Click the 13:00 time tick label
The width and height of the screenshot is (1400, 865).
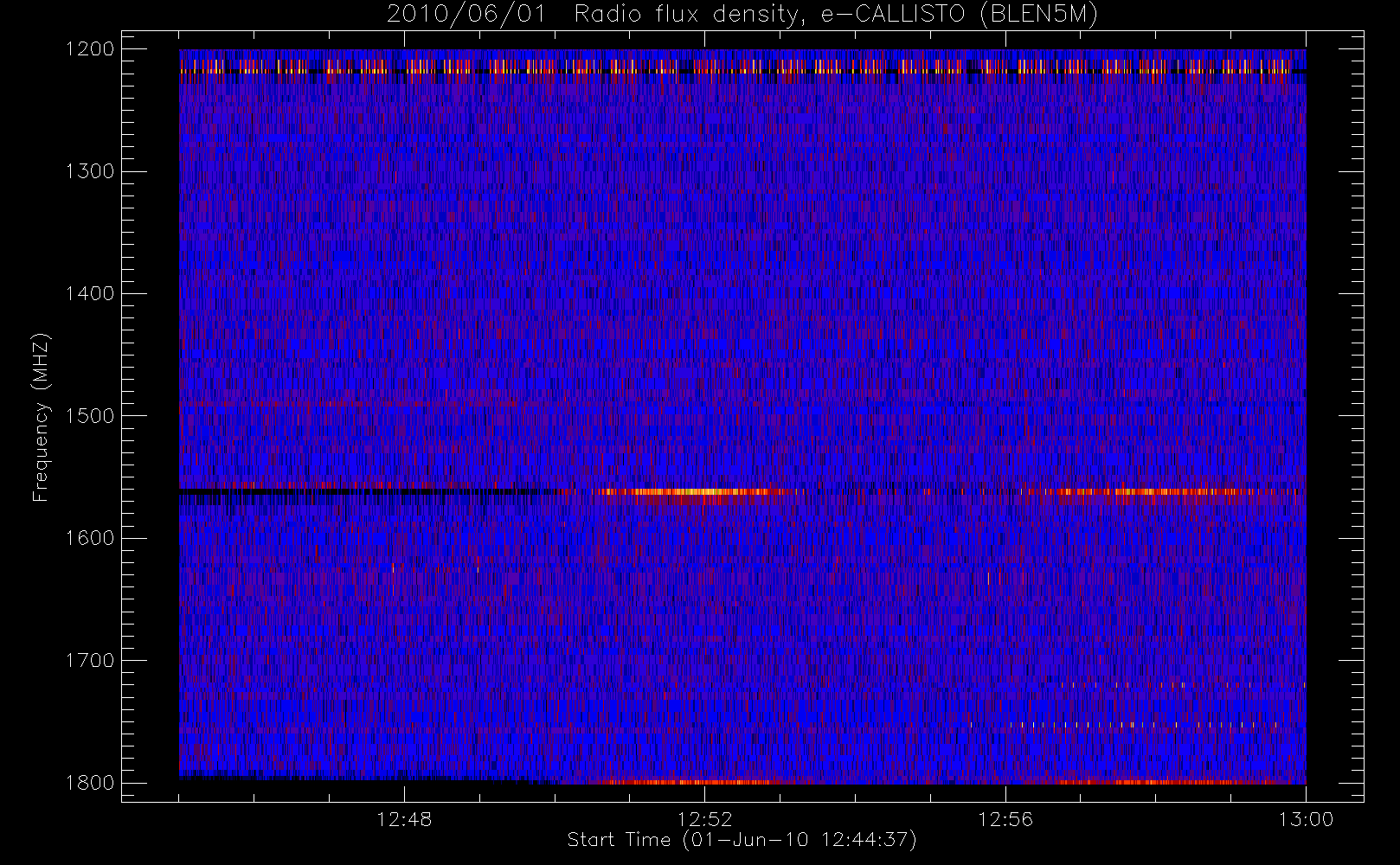[x=1306, y=819]
